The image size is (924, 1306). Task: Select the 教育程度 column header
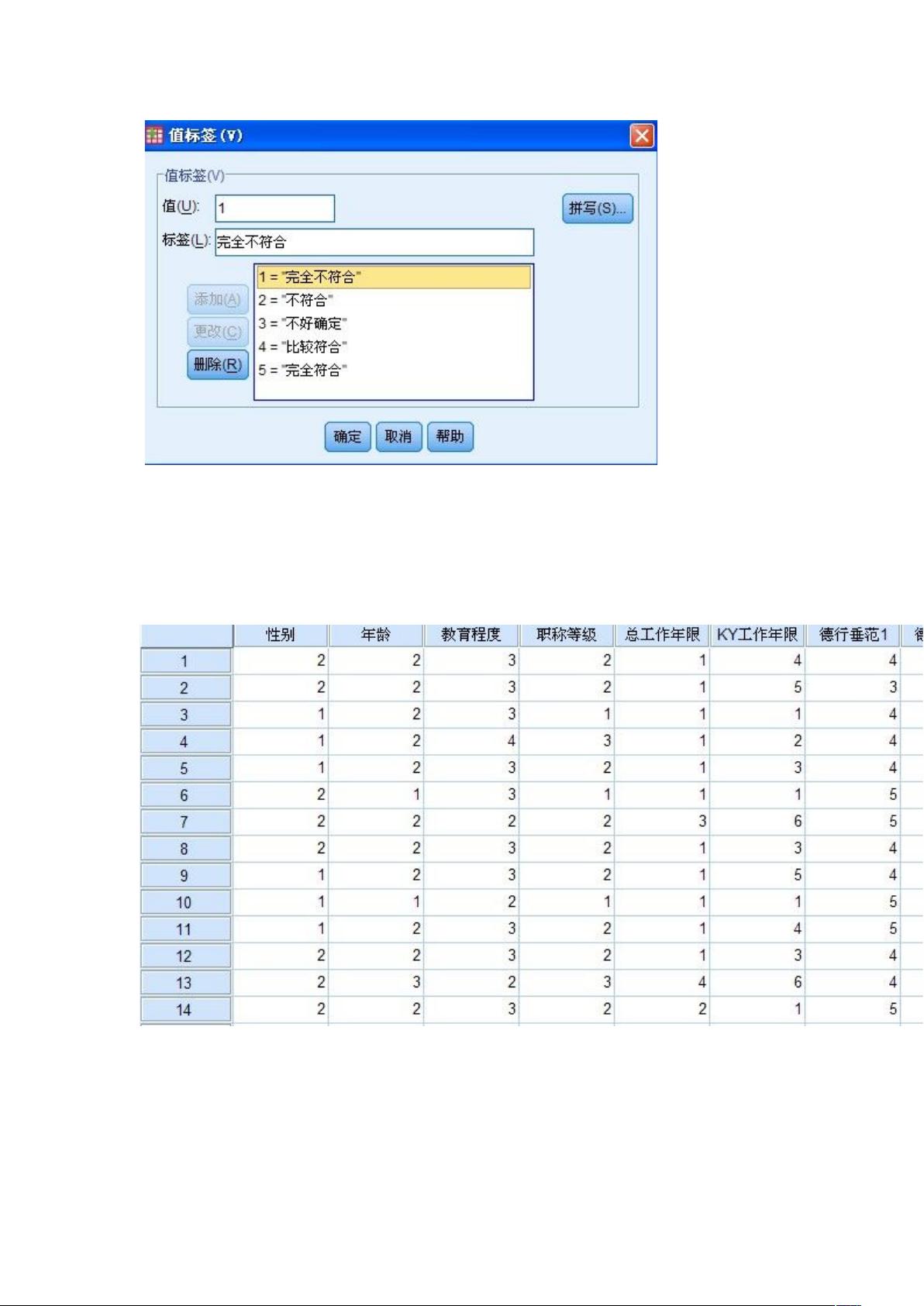point(471,635)
